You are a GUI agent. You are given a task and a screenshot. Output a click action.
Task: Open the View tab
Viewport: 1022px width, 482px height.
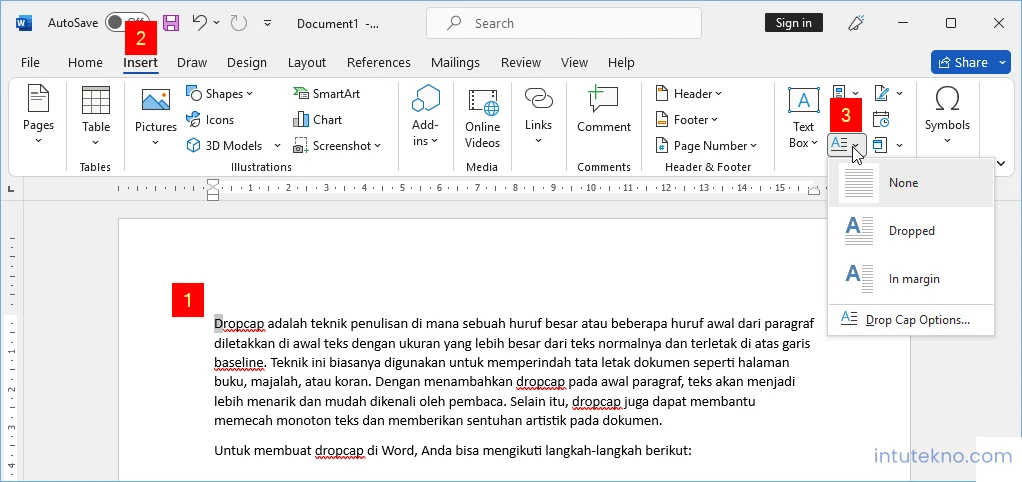(x=574, y=63)
